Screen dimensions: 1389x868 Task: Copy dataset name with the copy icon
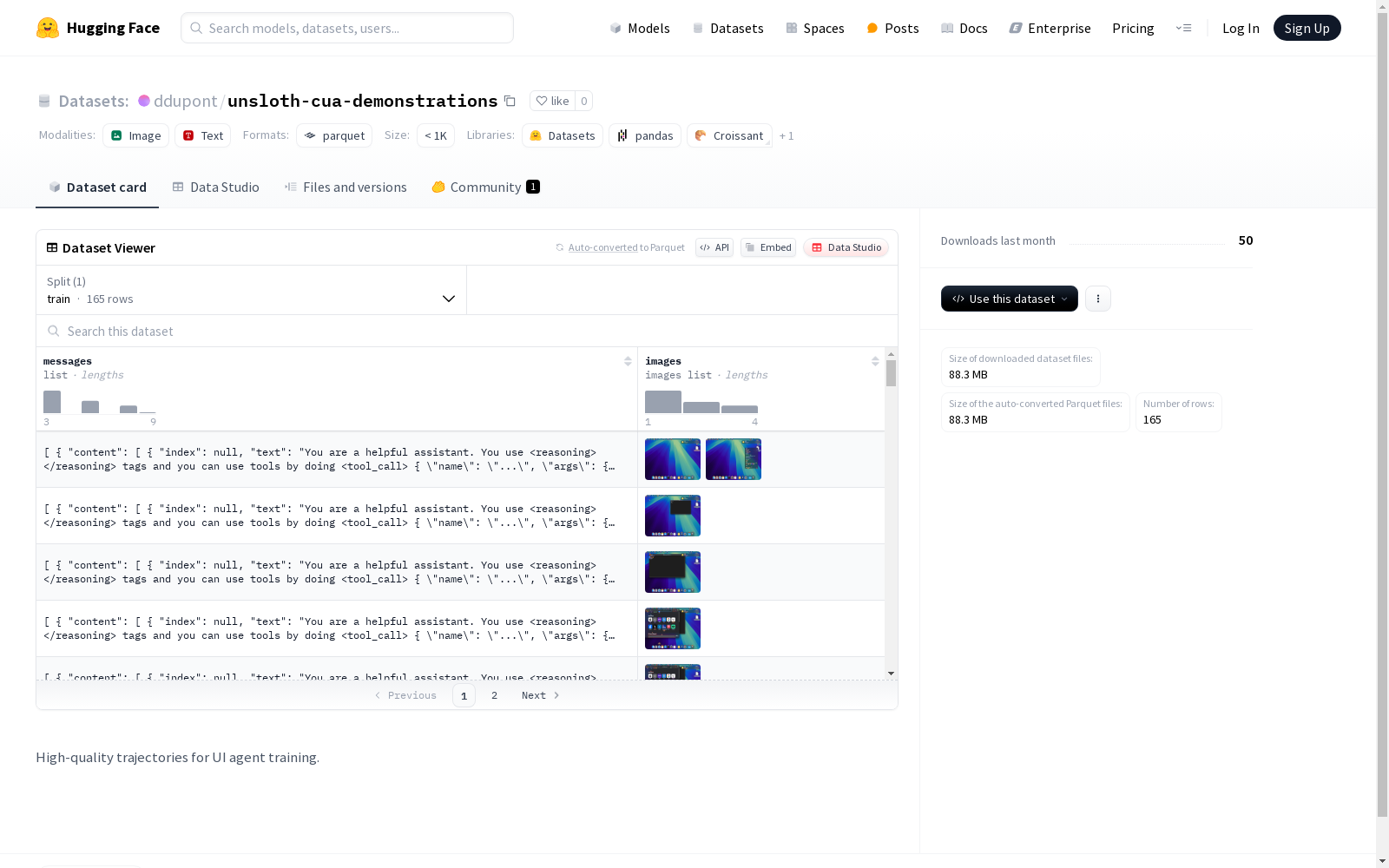coord(510,101)
